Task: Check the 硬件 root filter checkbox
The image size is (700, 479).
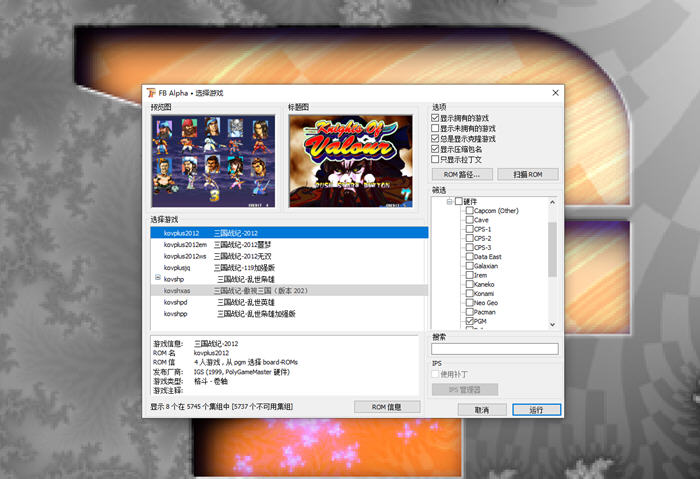Action: click(x=459, y=201)
